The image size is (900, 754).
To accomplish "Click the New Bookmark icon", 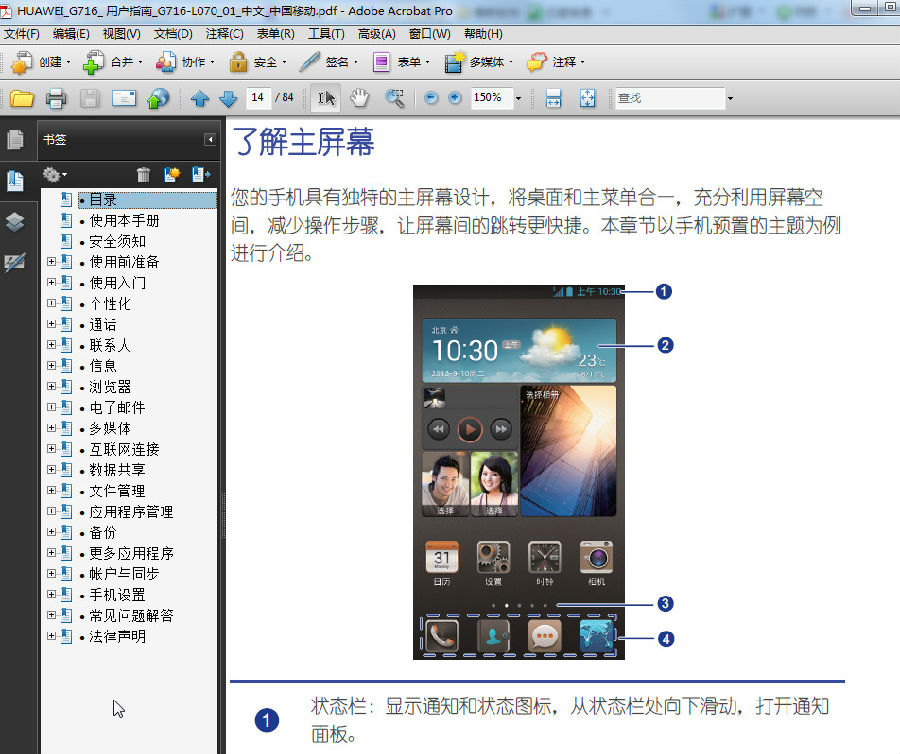I will tap(172, 174).
